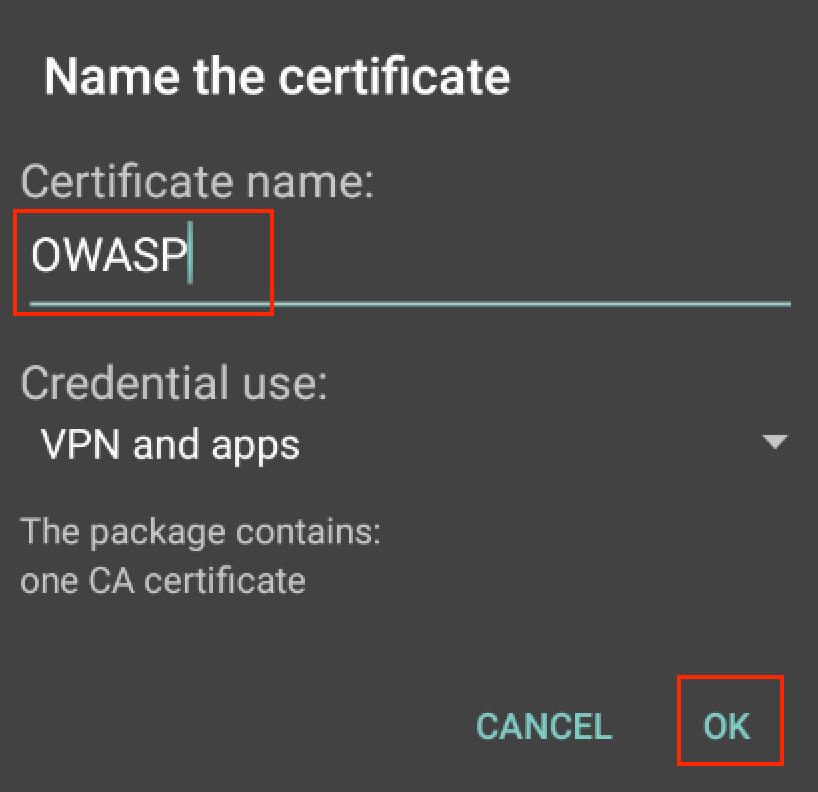
Task: Click "The package contains:" text
Action: click(200, 530)
